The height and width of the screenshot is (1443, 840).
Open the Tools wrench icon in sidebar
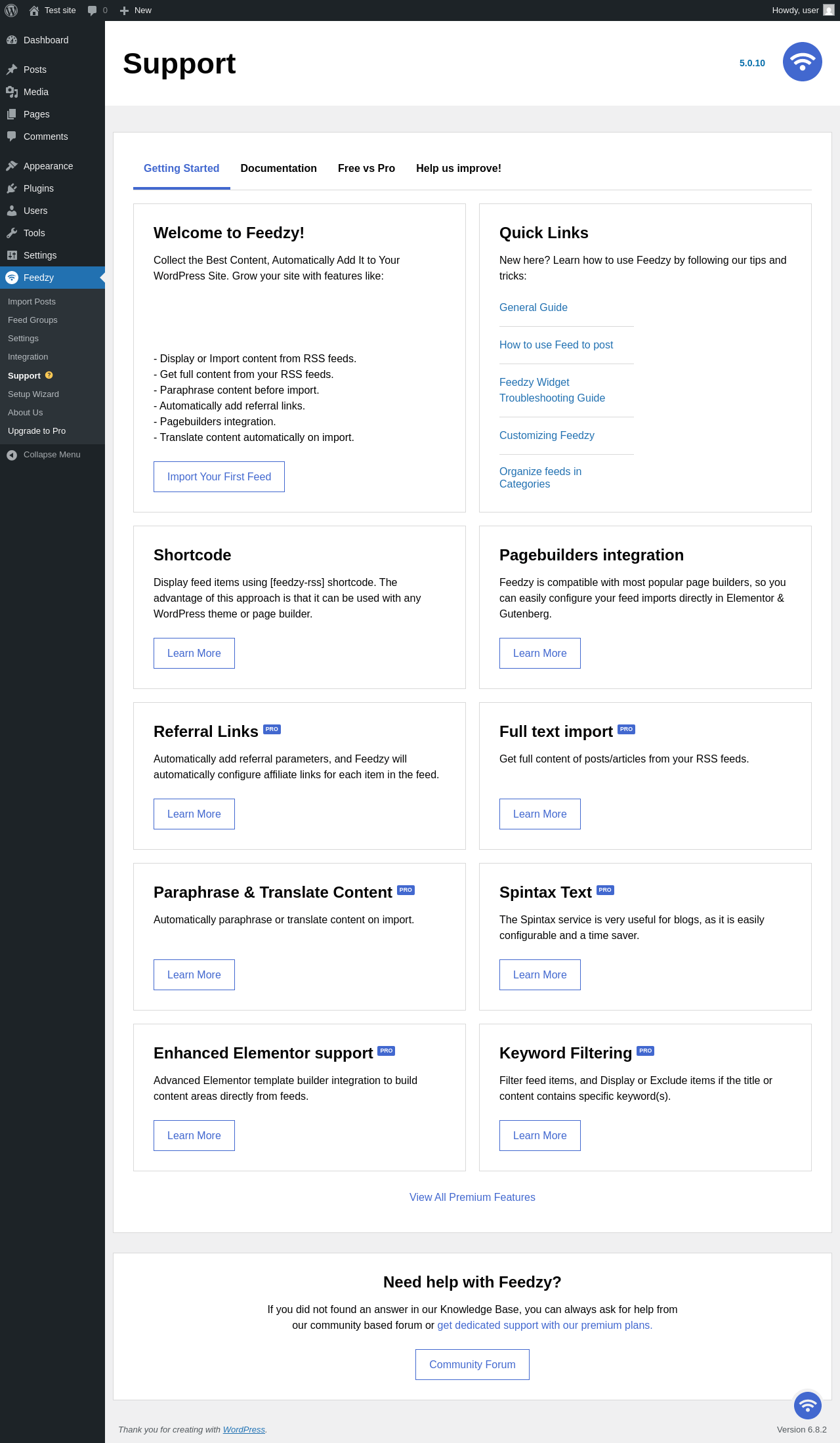tap(12, 233)
